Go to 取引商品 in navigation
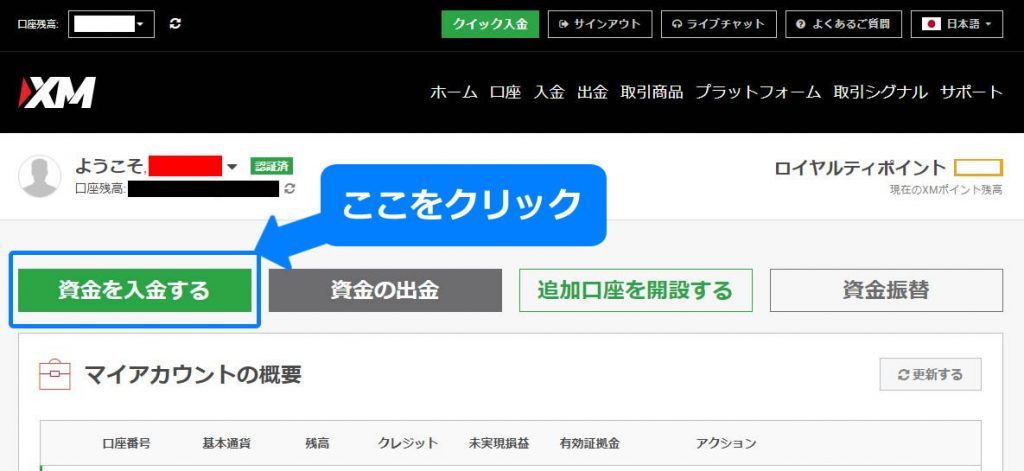Viewport: 1024px width, 471px height. tap(651, 92)
